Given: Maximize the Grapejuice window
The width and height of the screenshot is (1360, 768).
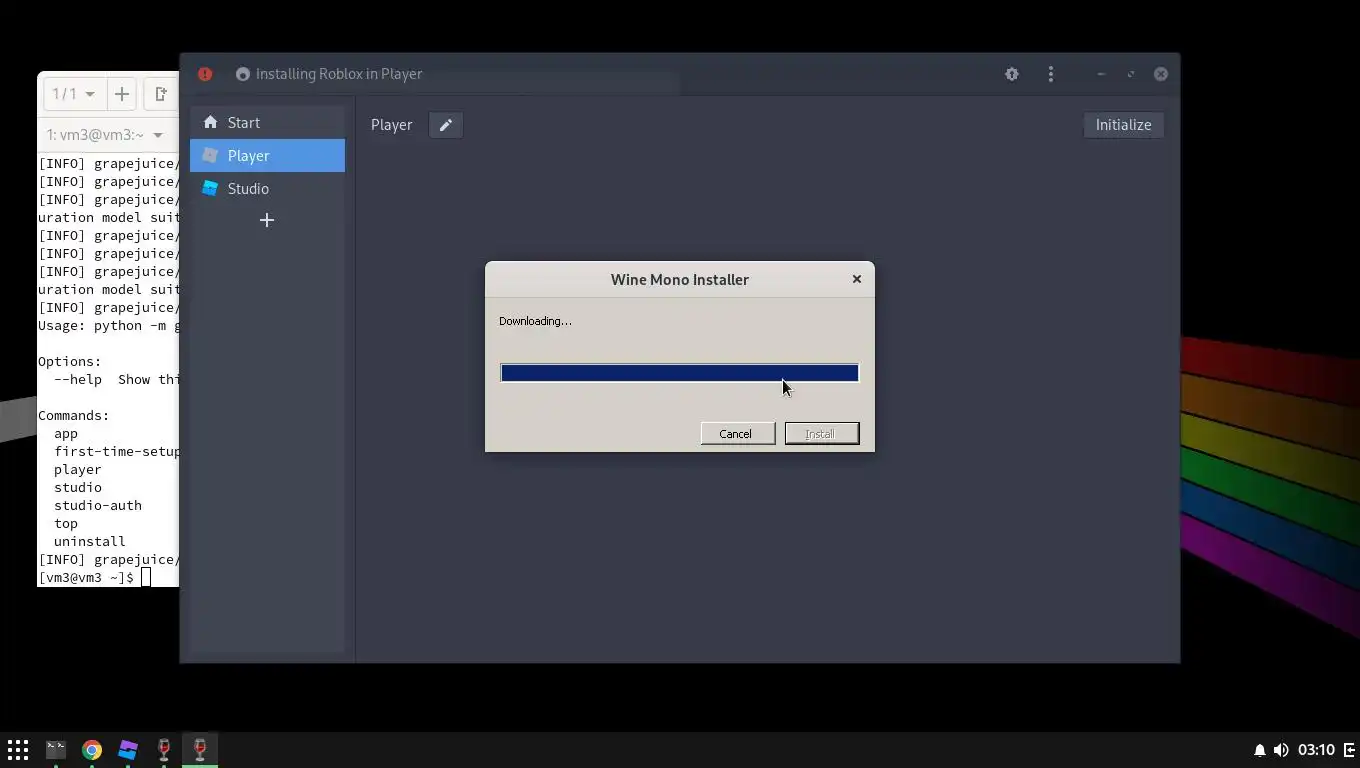Looking at the screenshot, I should 1131,74.
